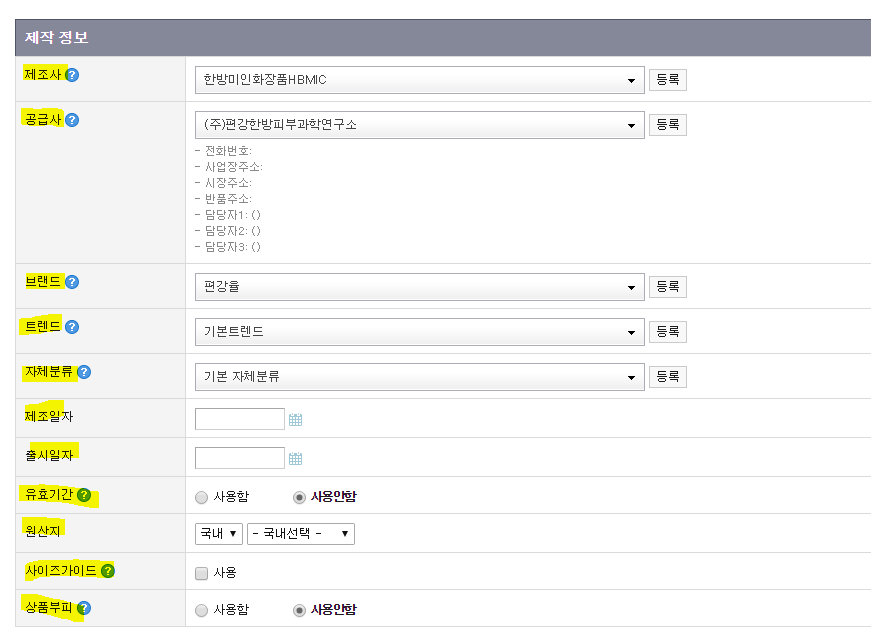The width and height of the screenshot is (871, 641).
Task: Click the 상품부피 question mark icon
Action: coord(82,608)
